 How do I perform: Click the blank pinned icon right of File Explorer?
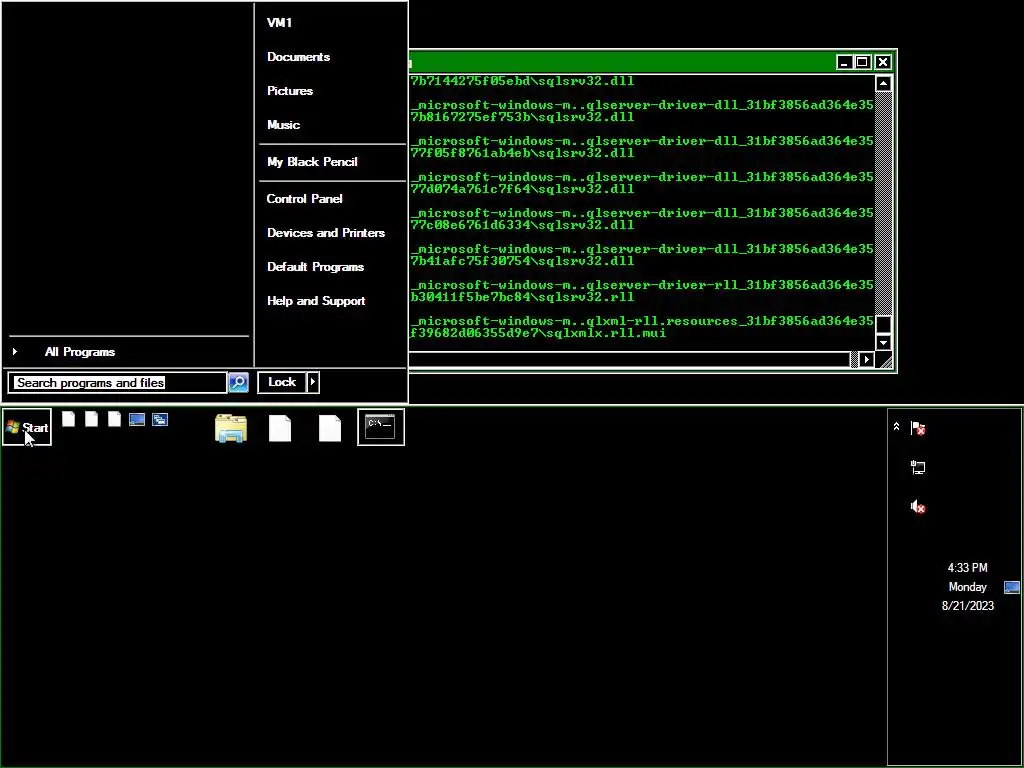click(280, 428)
